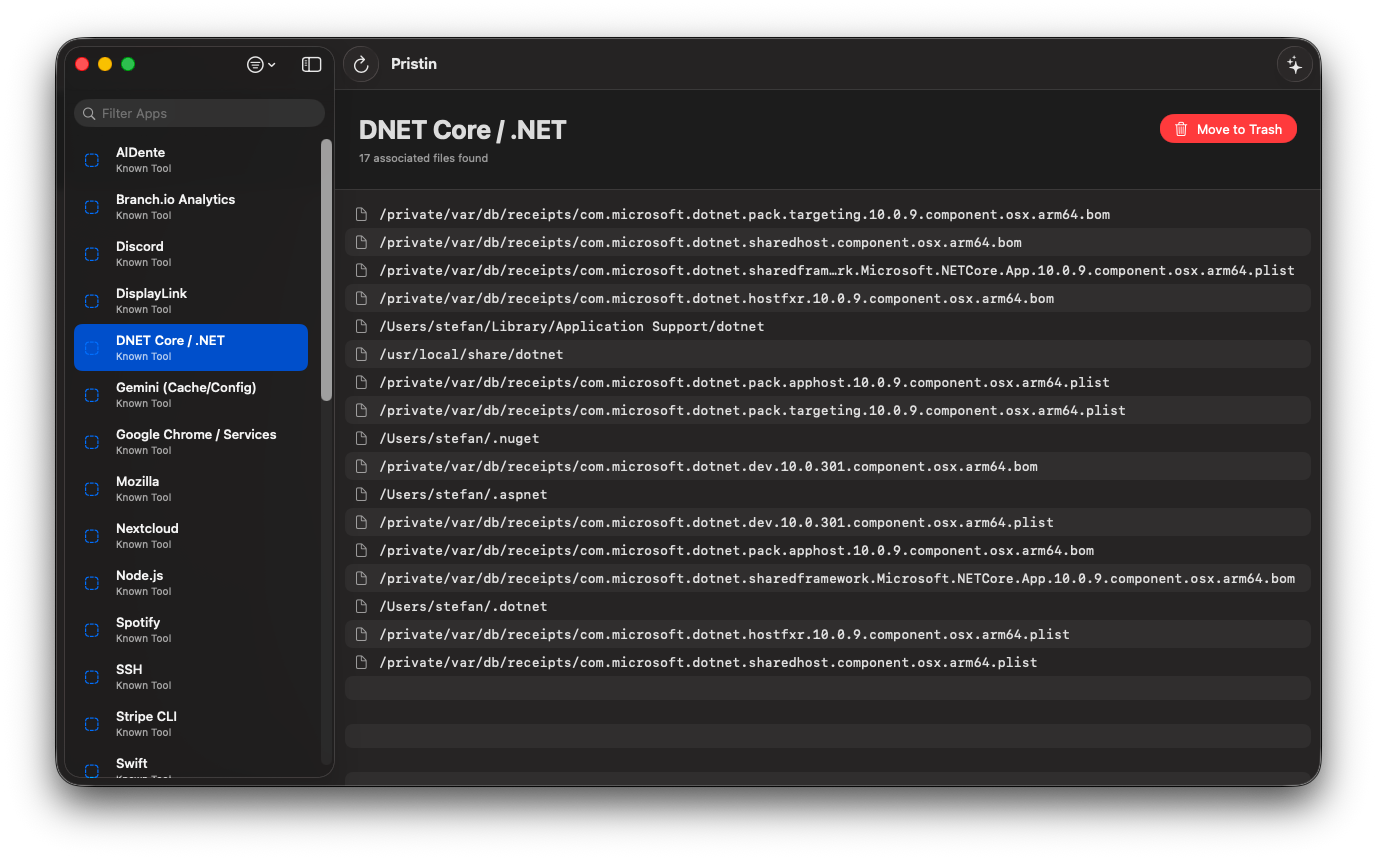The image size is (1377, 860).
Task: Move DNET Core files to Trash
Action: point(1228,129)
